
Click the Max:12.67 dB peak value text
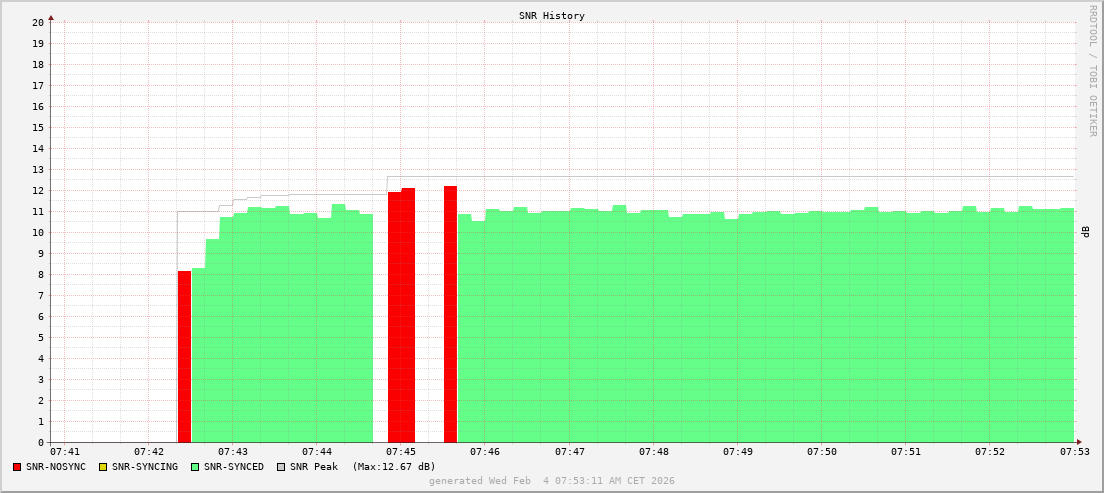[394, 467]
